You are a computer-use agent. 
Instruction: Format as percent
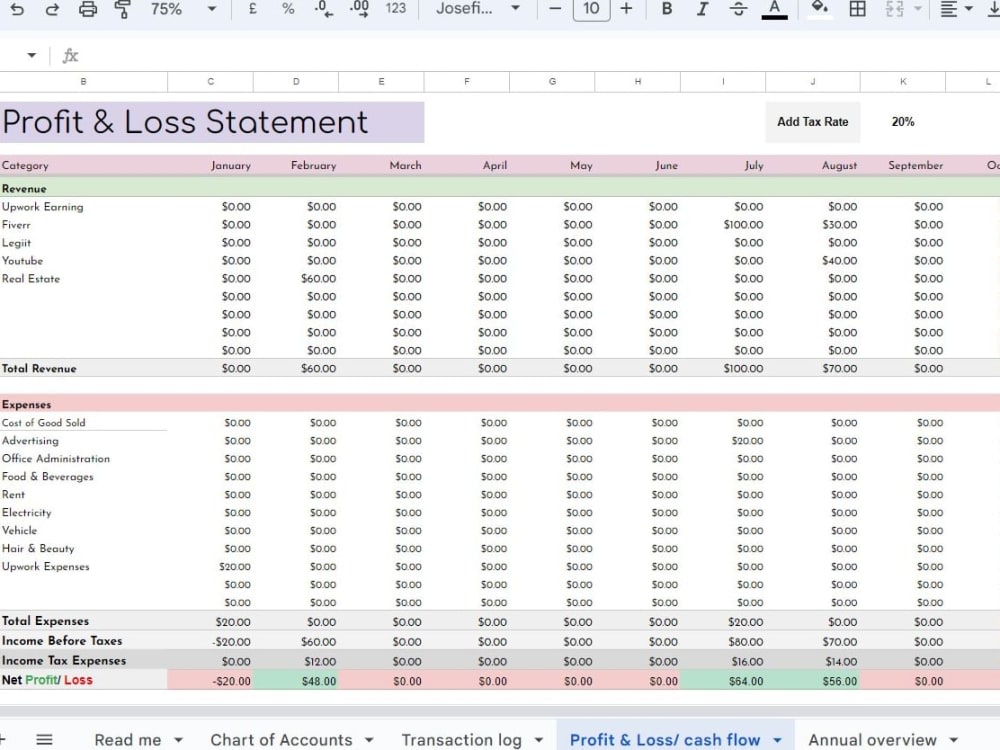(x=288, y=9)
